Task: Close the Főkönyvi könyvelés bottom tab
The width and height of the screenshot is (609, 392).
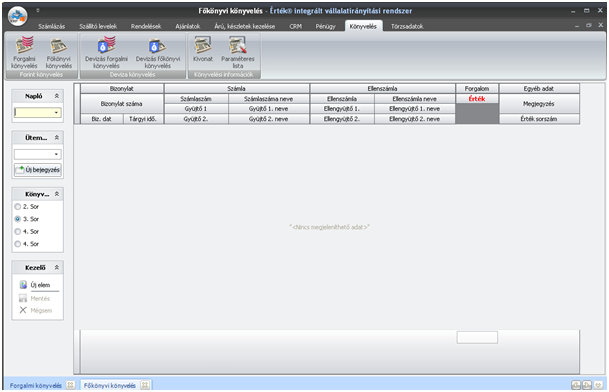Action: 145,385
